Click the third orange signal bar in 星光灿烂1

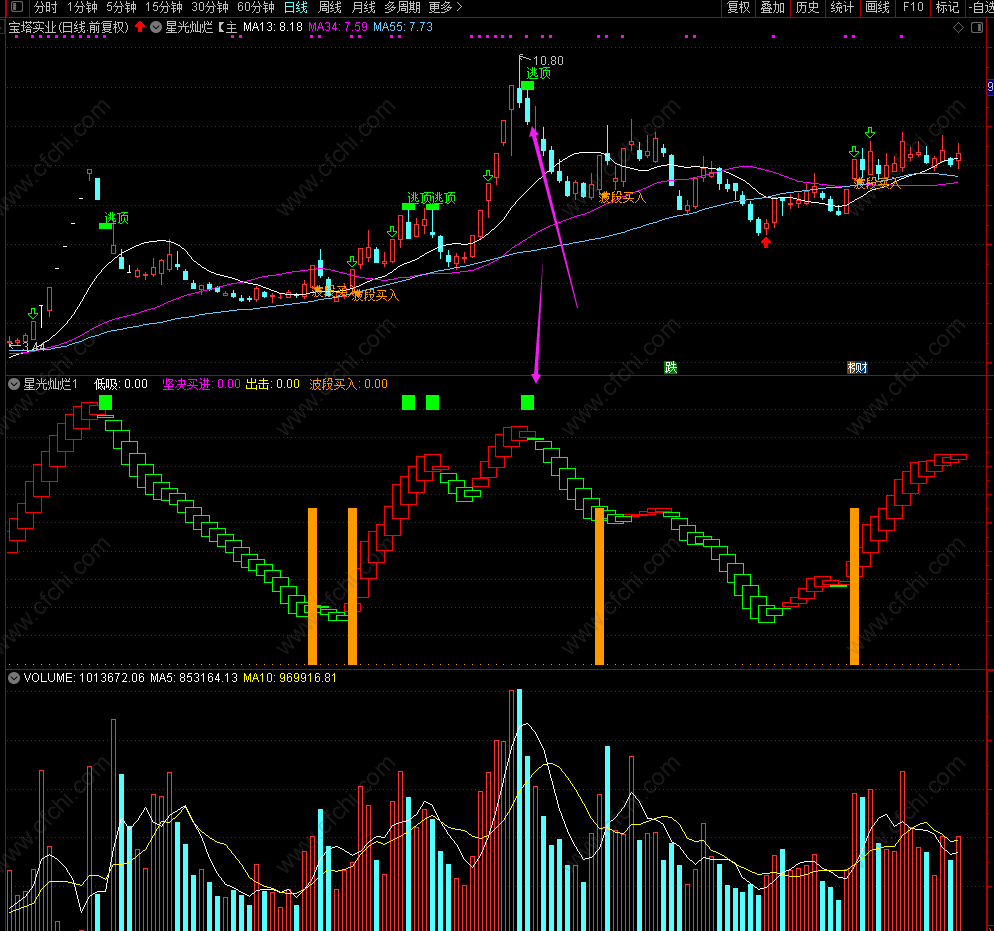click(599, 586)
